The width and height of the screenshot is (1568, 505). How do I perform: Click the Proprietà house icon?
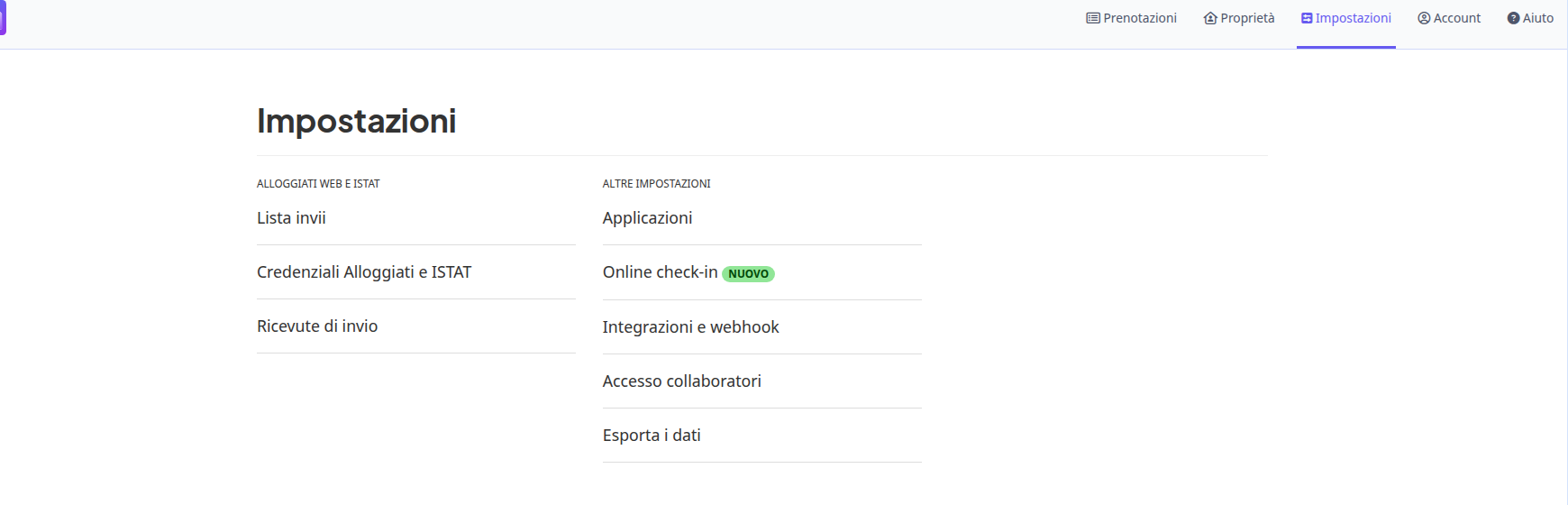[1210, 18]
